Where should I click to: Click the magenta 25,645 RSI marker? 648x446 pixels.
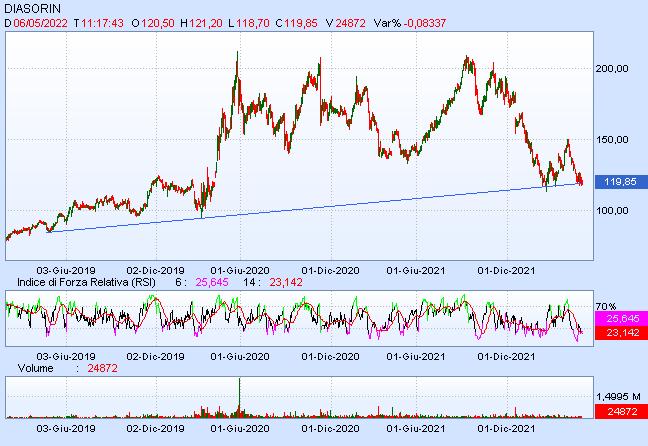point(621,319)
